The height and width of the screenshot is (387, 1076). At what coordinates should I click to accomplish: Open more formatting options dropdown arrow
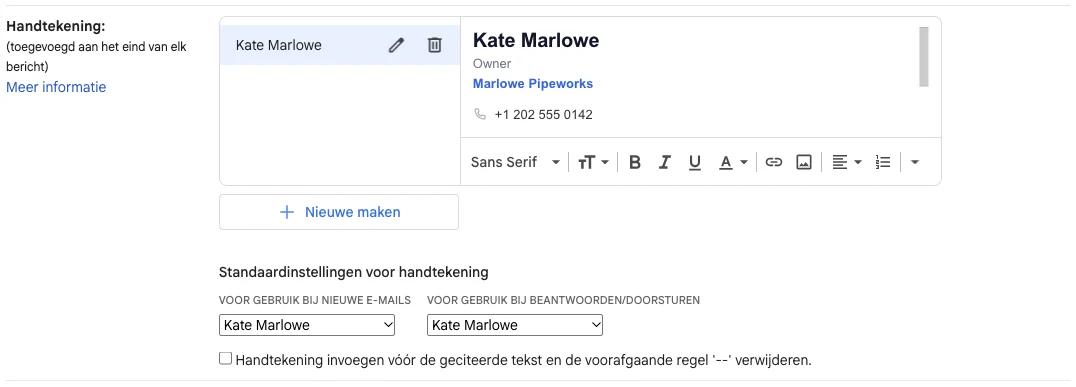(914, 163)
